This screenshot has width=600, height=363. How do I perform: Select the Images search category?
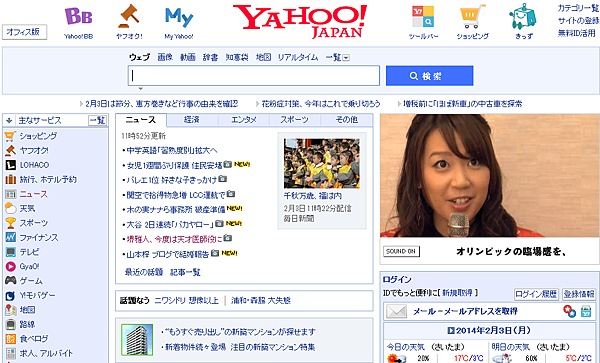pyautogui.click(x=165, y=57)
